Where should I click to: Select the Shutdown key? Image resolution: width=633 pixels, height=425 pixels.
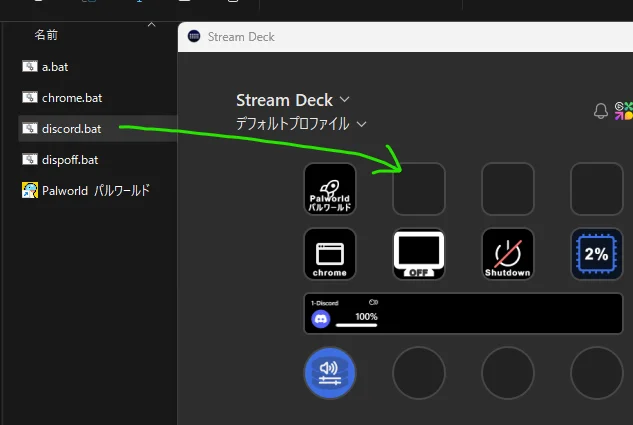pos(508,254)
